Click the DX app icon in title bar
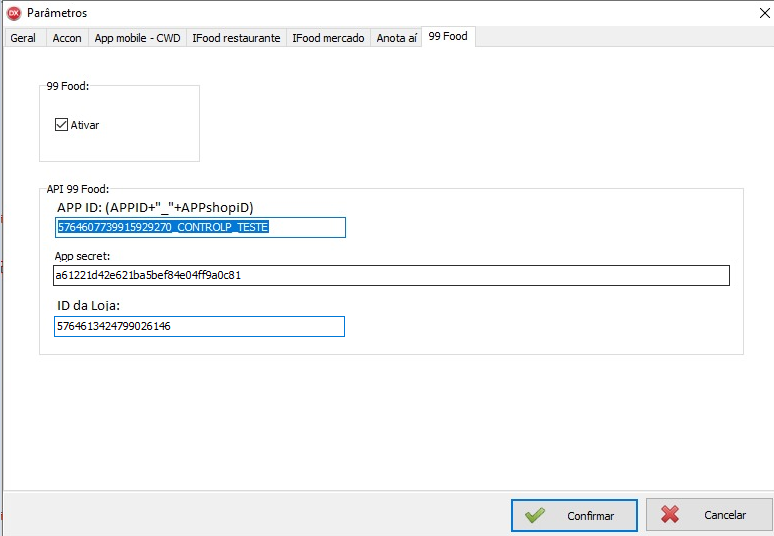 (13, 13)
